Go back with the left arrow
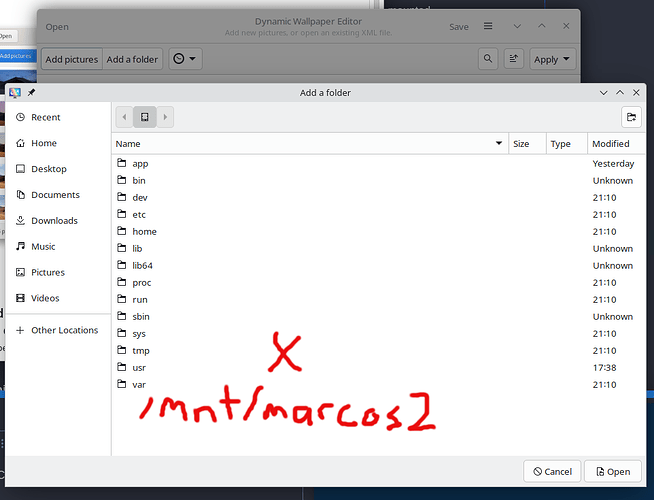Image resolution: width=654 pixels, height=500 pixels. (x=124, y=117)
